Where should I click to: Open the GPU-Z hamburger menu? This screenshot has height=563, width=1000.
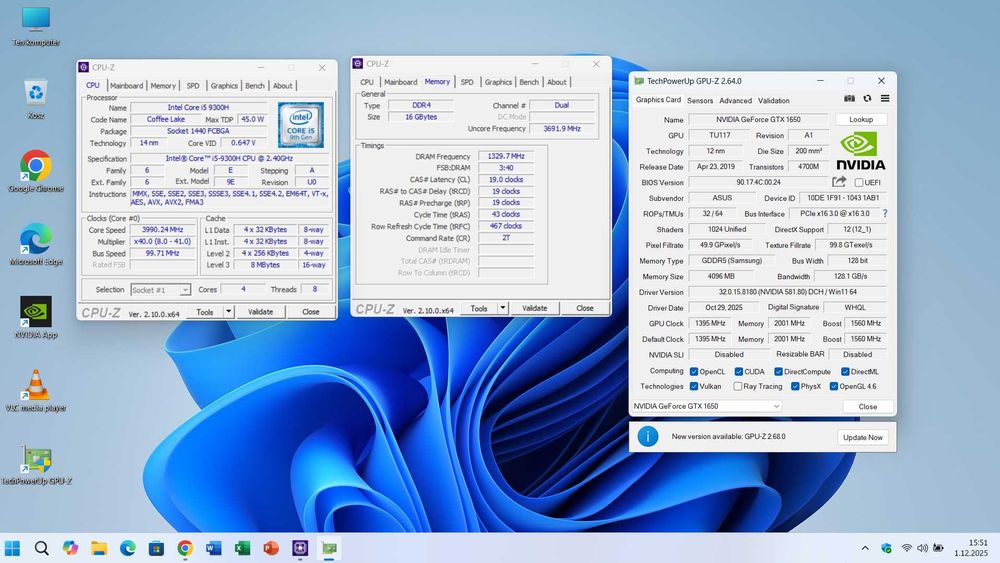click(x=885, y=99)
